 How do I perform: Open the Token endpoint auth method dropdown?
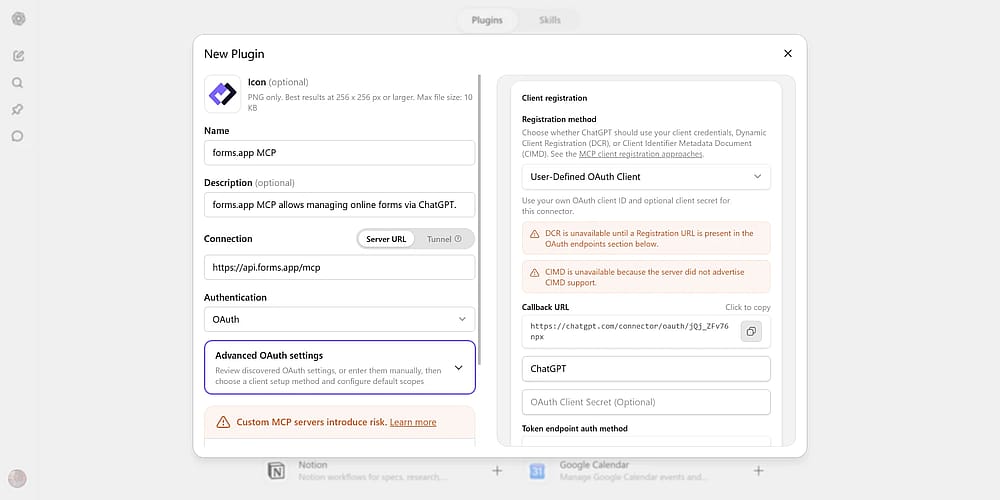point(646,441)
